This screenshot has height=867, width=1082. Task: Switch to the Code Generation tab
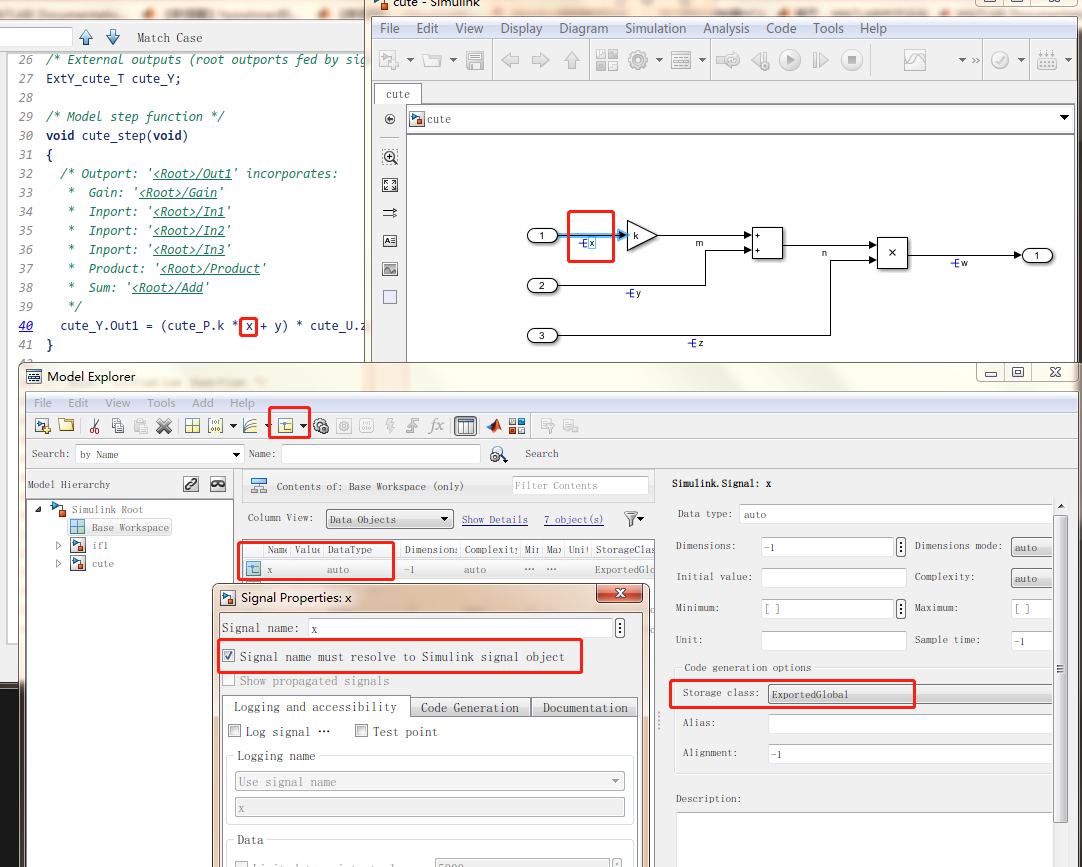[x=470, y=707]
